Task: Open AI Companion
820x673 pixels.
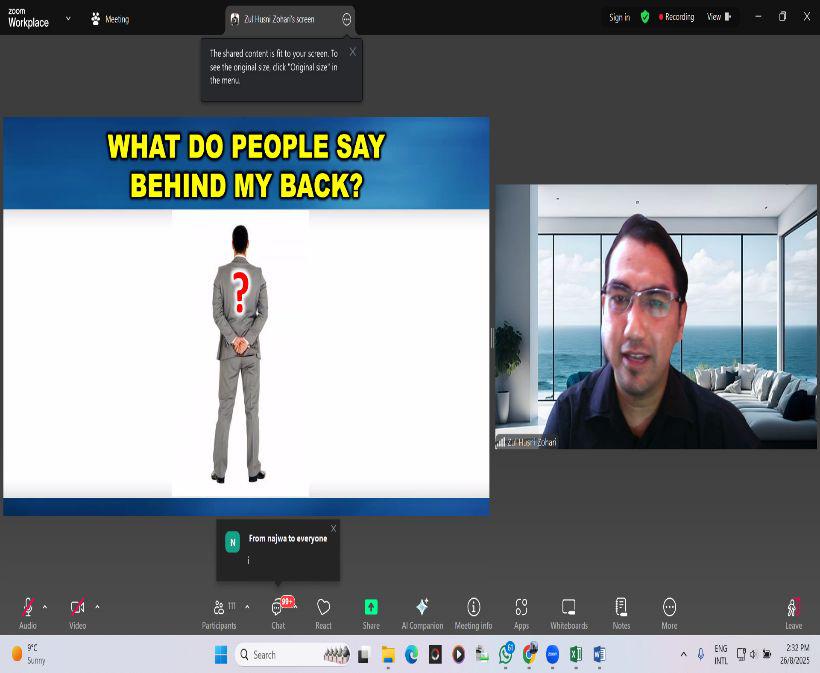Action: pyautogui.click(x=422, y=608)
